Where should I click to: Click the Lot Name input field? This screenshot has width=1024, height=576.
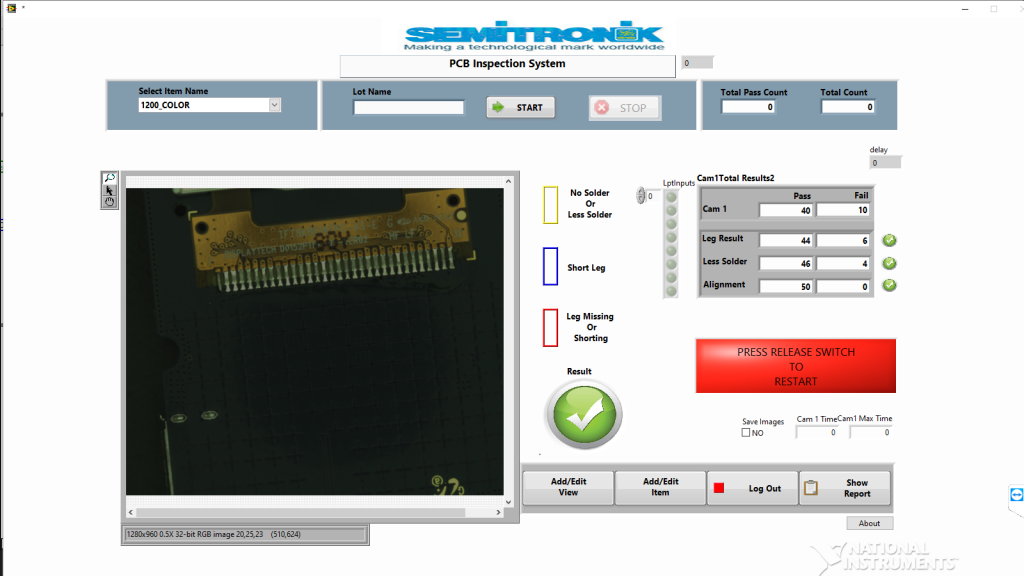click(x=408, y=108)
